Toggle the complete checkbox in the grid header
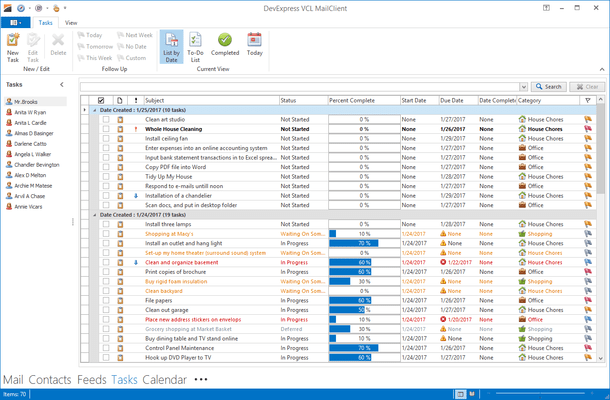The width and height of the screenshot is (610, 400). pyautogui.click(x=100, y=101)
